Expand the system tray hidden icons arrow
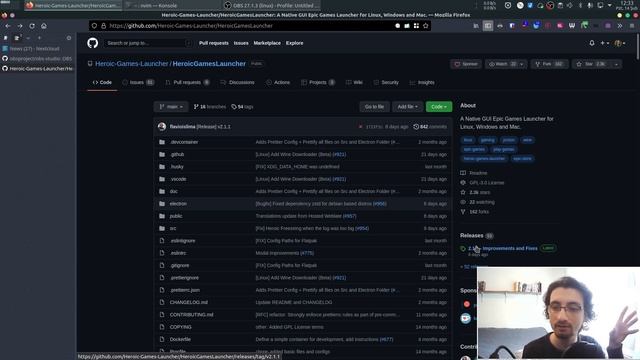 click(610, 5)
